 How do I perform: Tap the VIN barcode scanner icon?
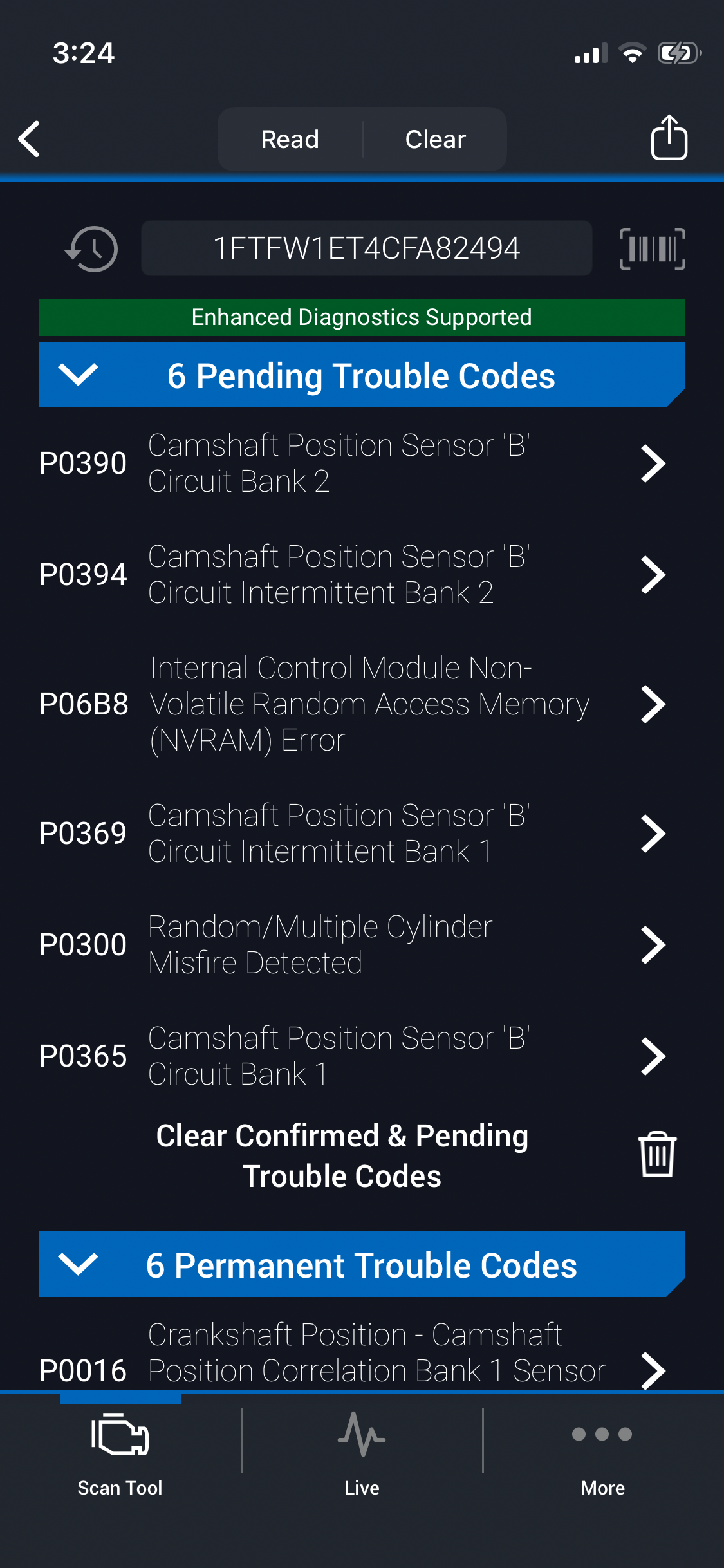pyautogui.click(x=652, y=249)
